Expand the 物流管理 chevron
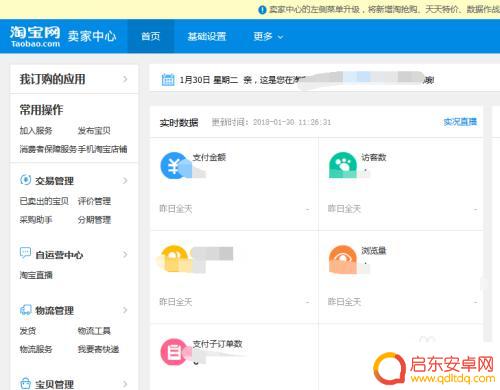This screenshot has width=500, height=390. (x=125, y=310)
